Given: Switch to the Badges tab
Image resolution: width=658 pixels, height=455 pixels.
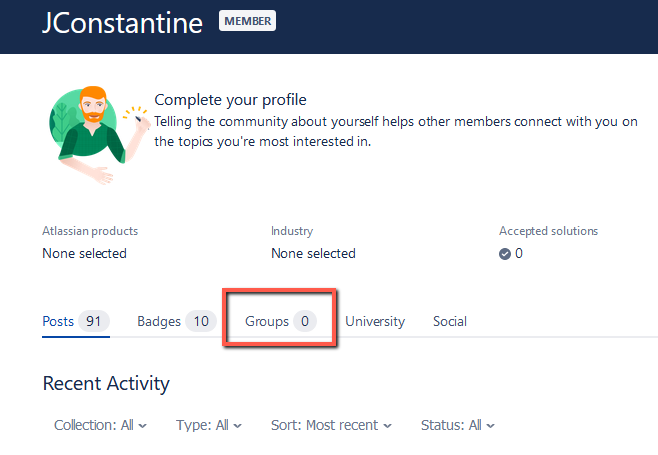Looking at the screenshot, I should pyautogui.click(x=177, y=322).
